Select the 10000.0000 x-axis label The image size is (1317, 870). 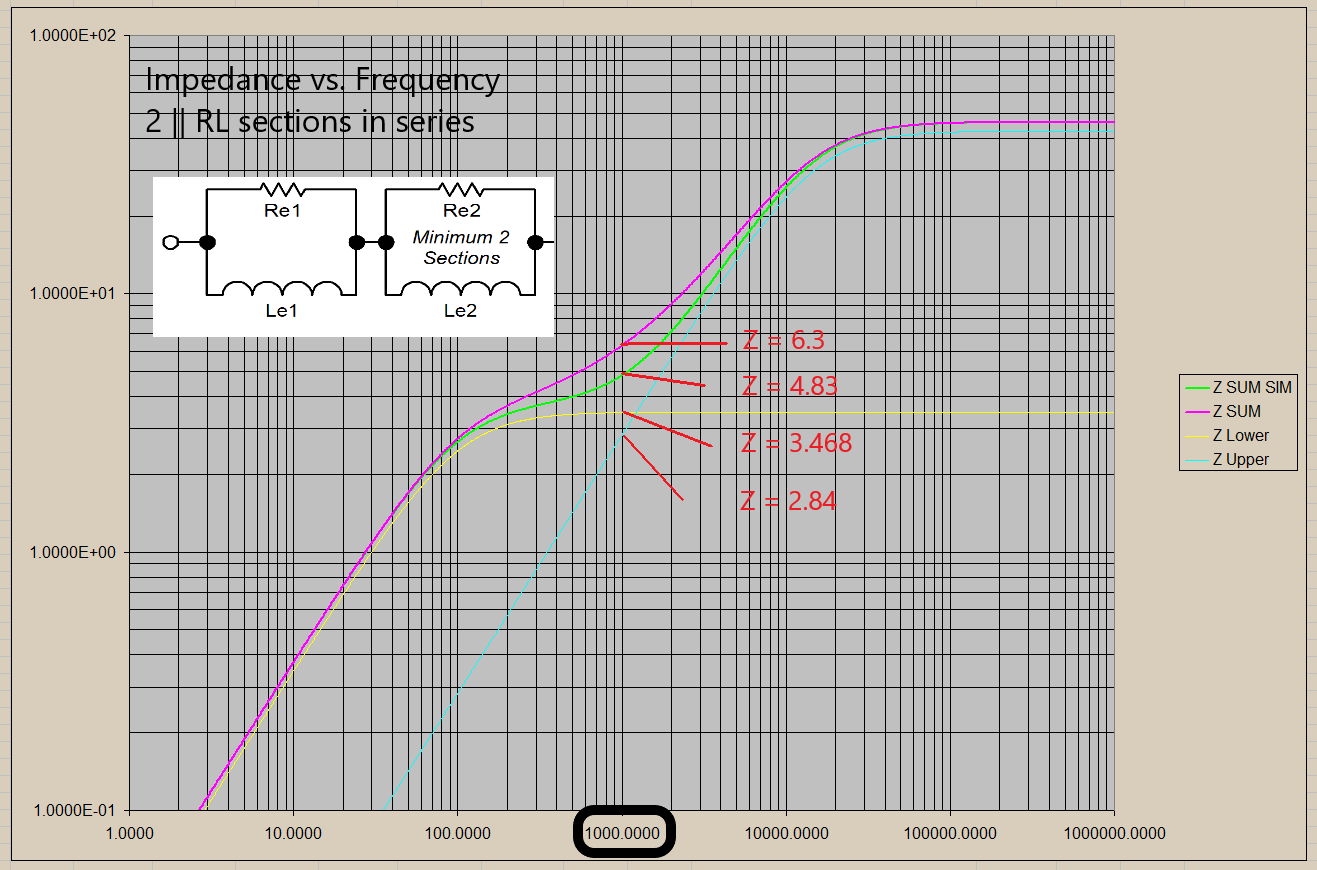coord(786,832)
